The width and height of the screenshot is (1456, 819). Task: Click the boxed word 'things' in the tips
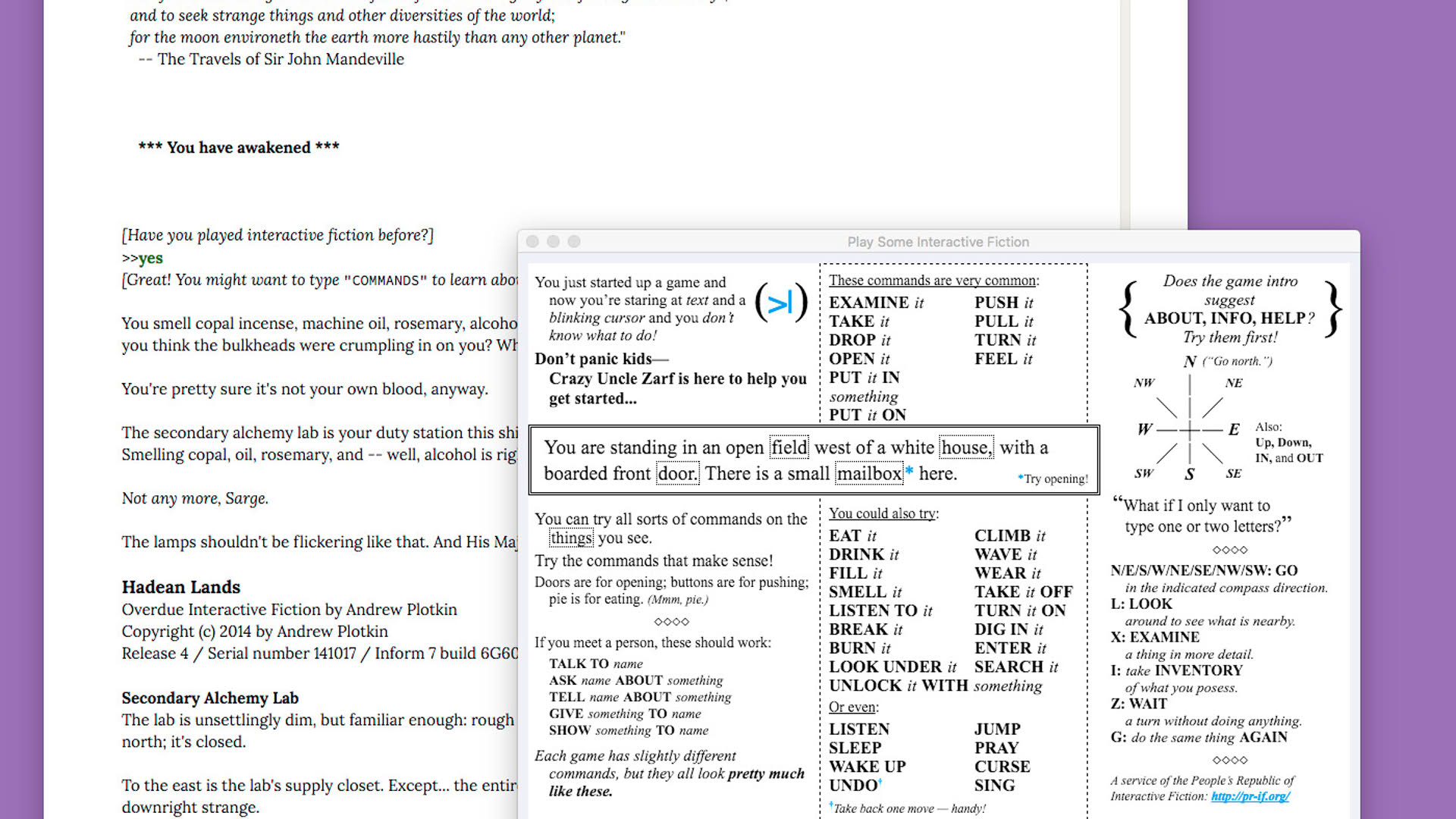click(x=571, y=538)
